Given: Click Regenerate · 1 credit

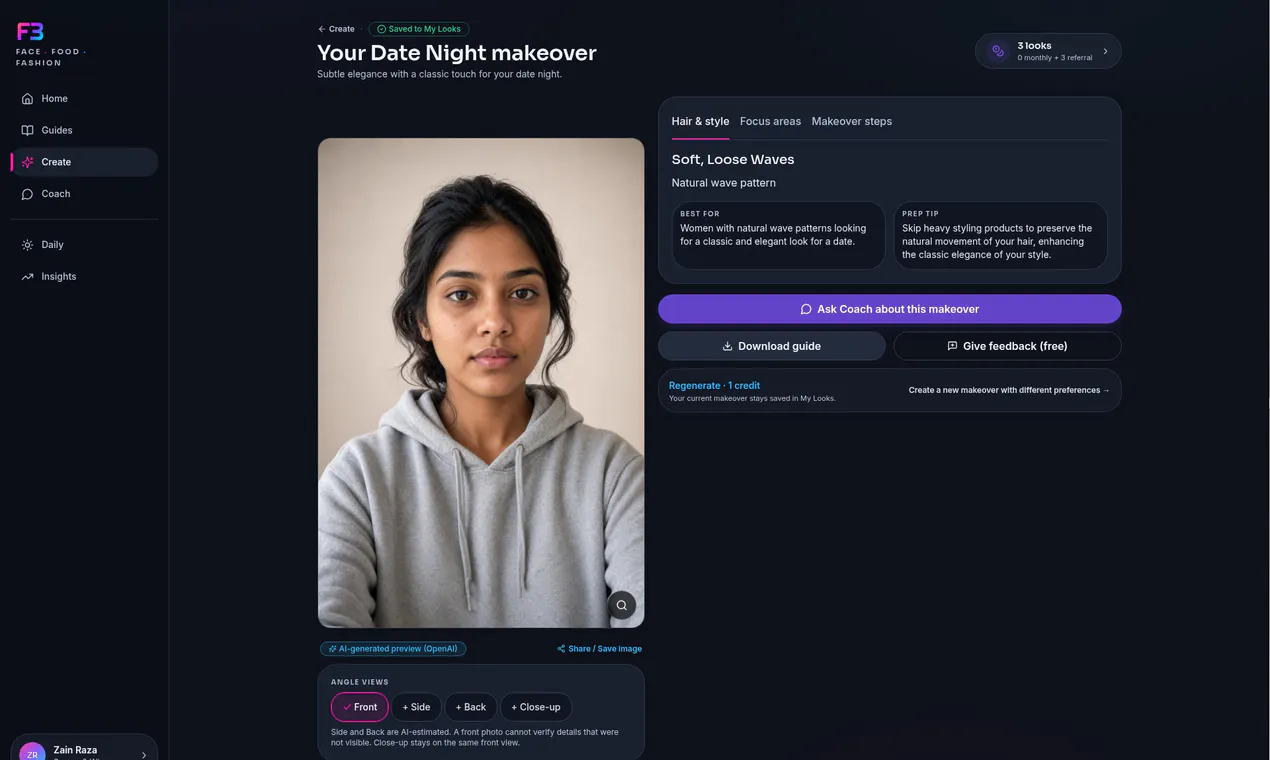Looking at the screenshot, I should pyautogui.click(x=714, y=385).
